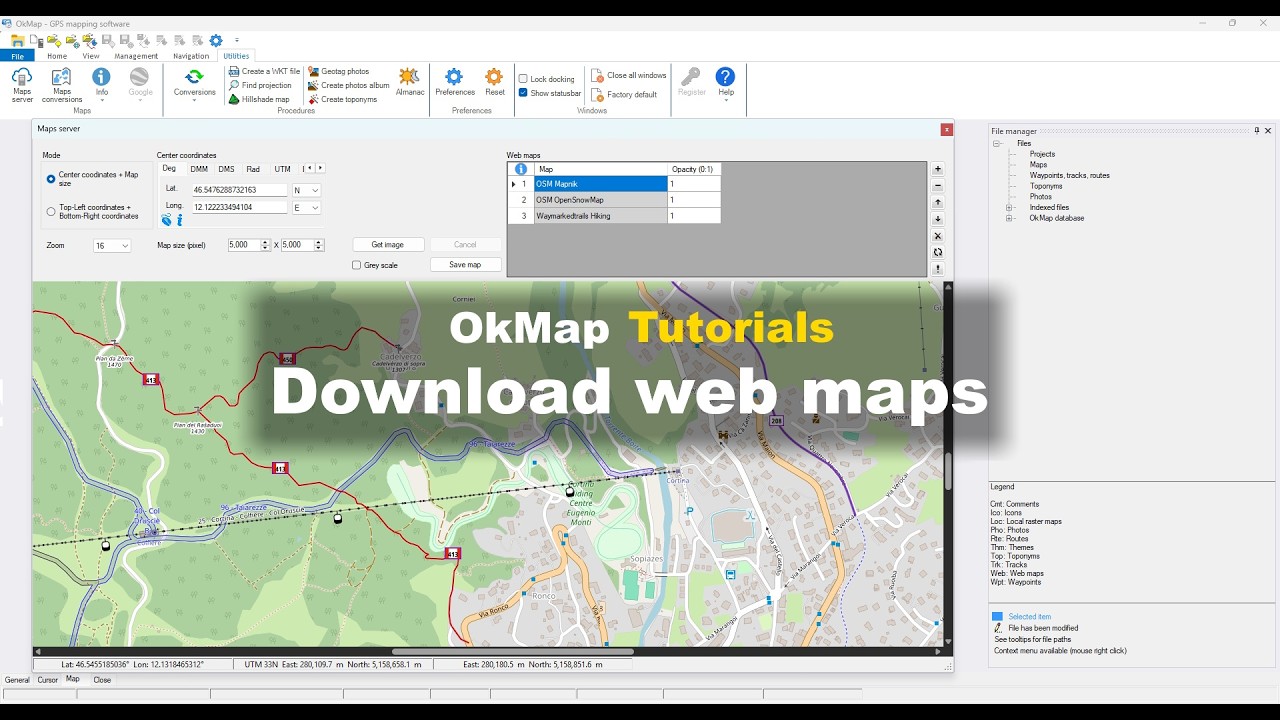Open Preferences in the ribbon
The width and height of the screenshot is (1280, 720).
pyautogui.click(x=455, y=82)
